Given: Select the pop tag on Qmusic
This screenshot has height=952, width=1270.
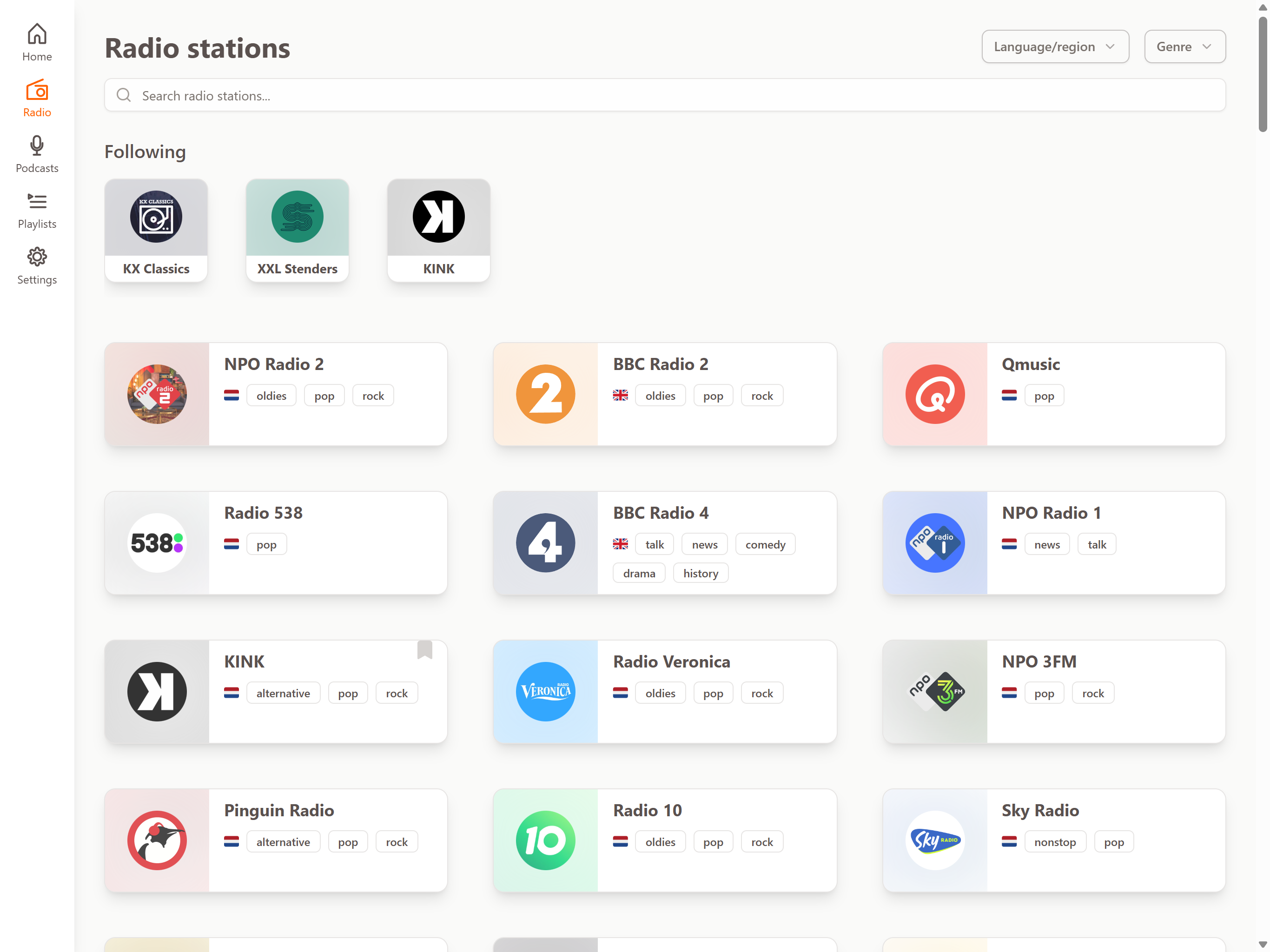Looking at the screenshot, I should click(1044, 396).
